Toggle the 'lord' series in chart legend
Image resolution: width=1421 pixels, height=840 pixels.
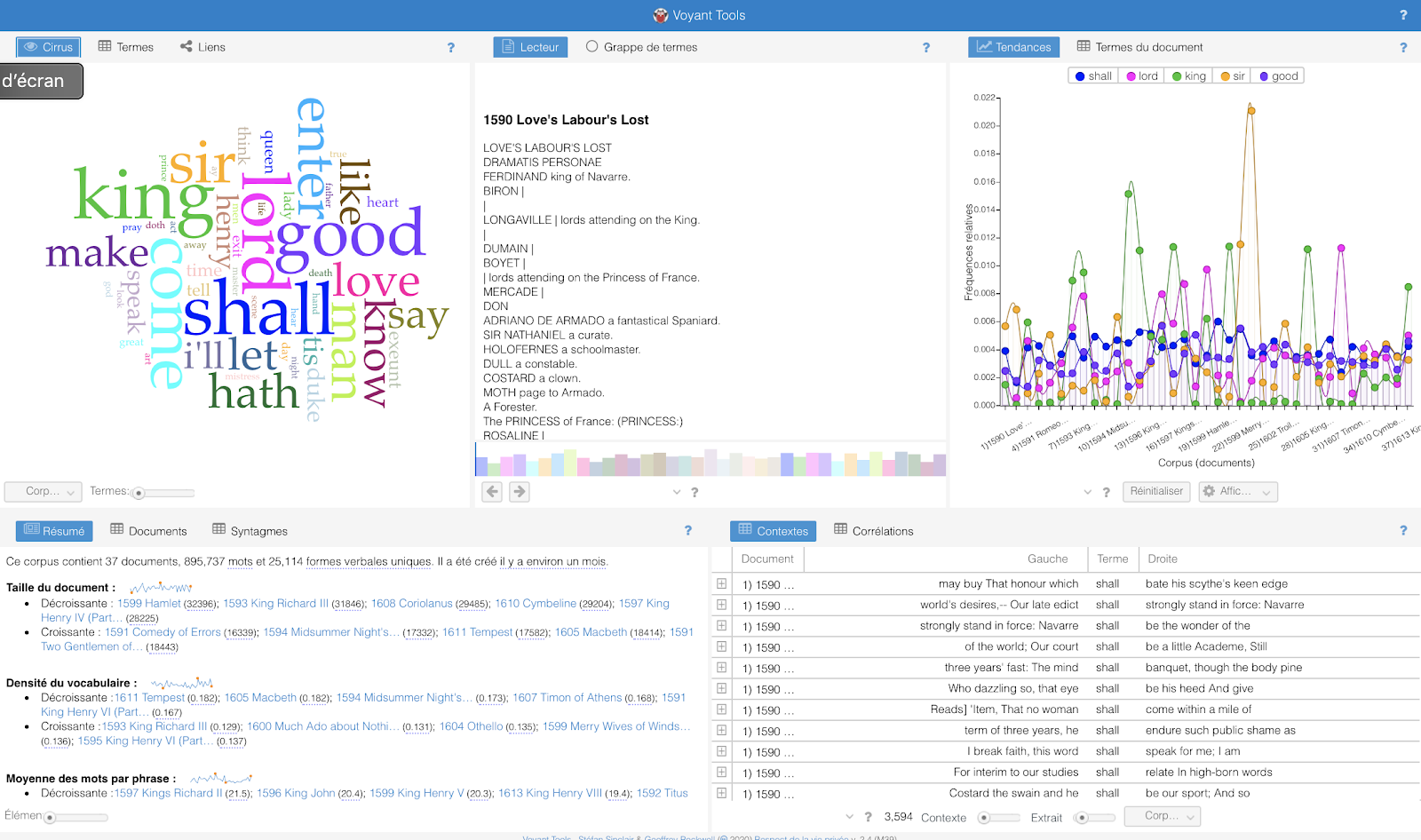pyautogui.click(x=1142, y=76)
